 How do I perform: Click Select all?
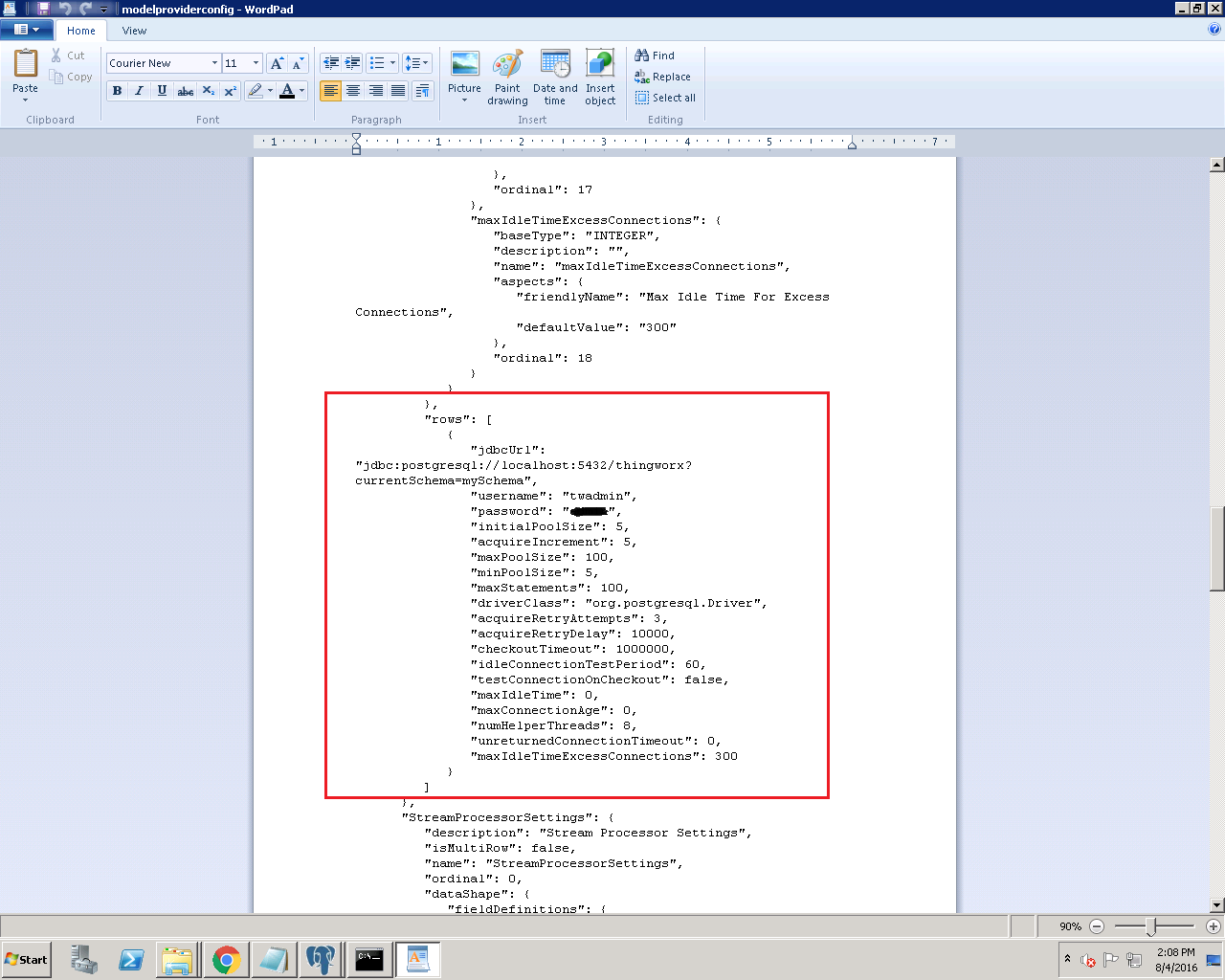click(665, 98)
